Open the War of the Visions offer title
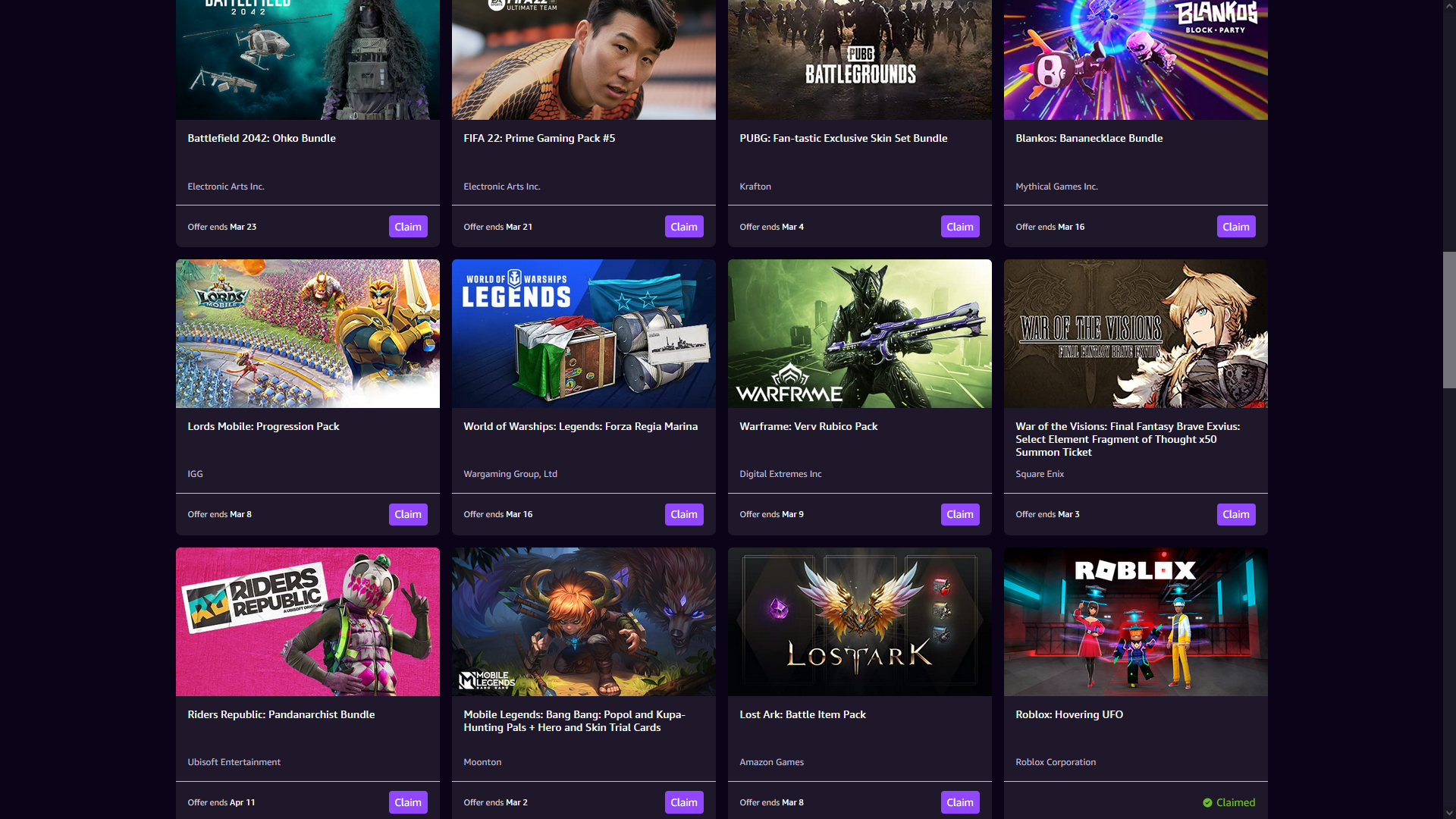Image resolution: width=1456 pixels, height=819 pixels. point(1128,439)
